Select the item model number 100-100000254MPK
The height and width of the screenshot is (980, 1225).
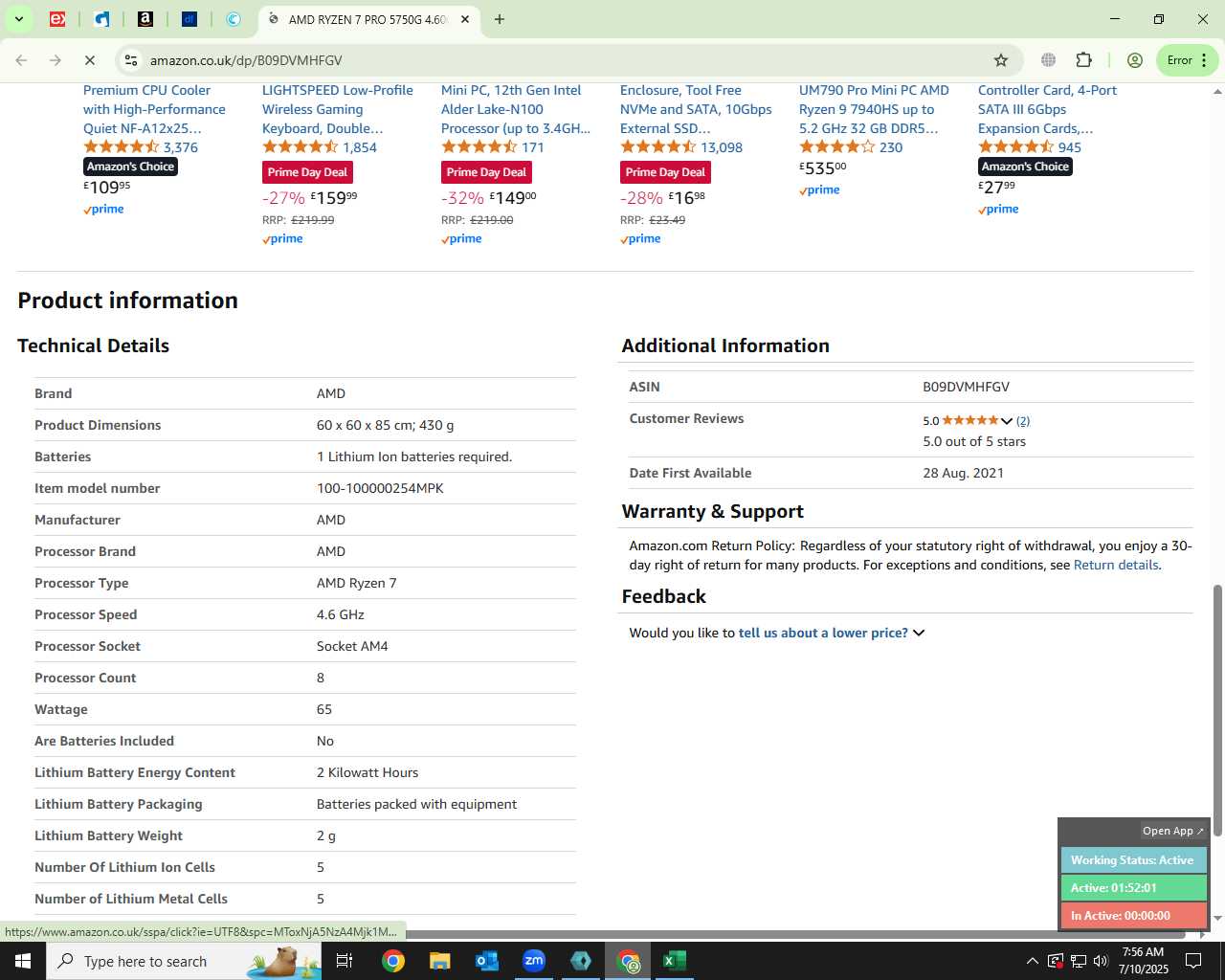click(x=380, y=488)
